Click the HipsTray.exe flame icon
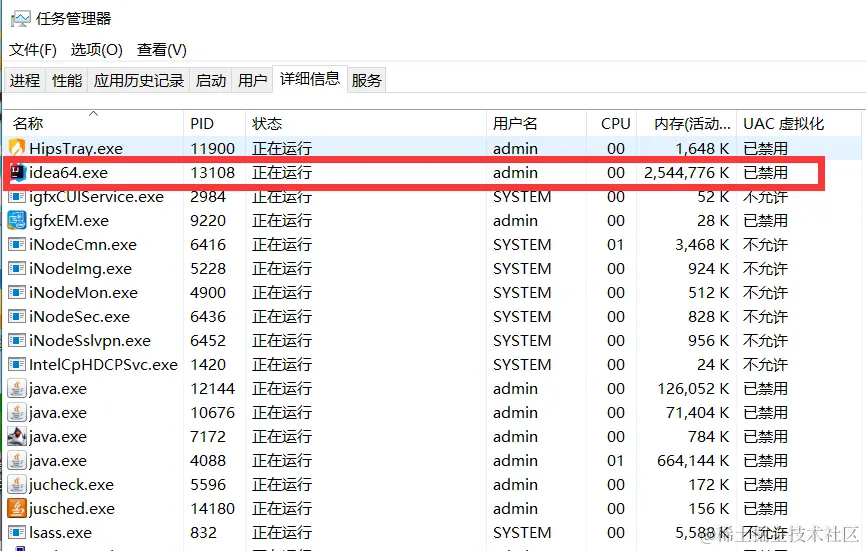Image resolution: width=866 pixels, height=551 pixels. click(17, 147)
